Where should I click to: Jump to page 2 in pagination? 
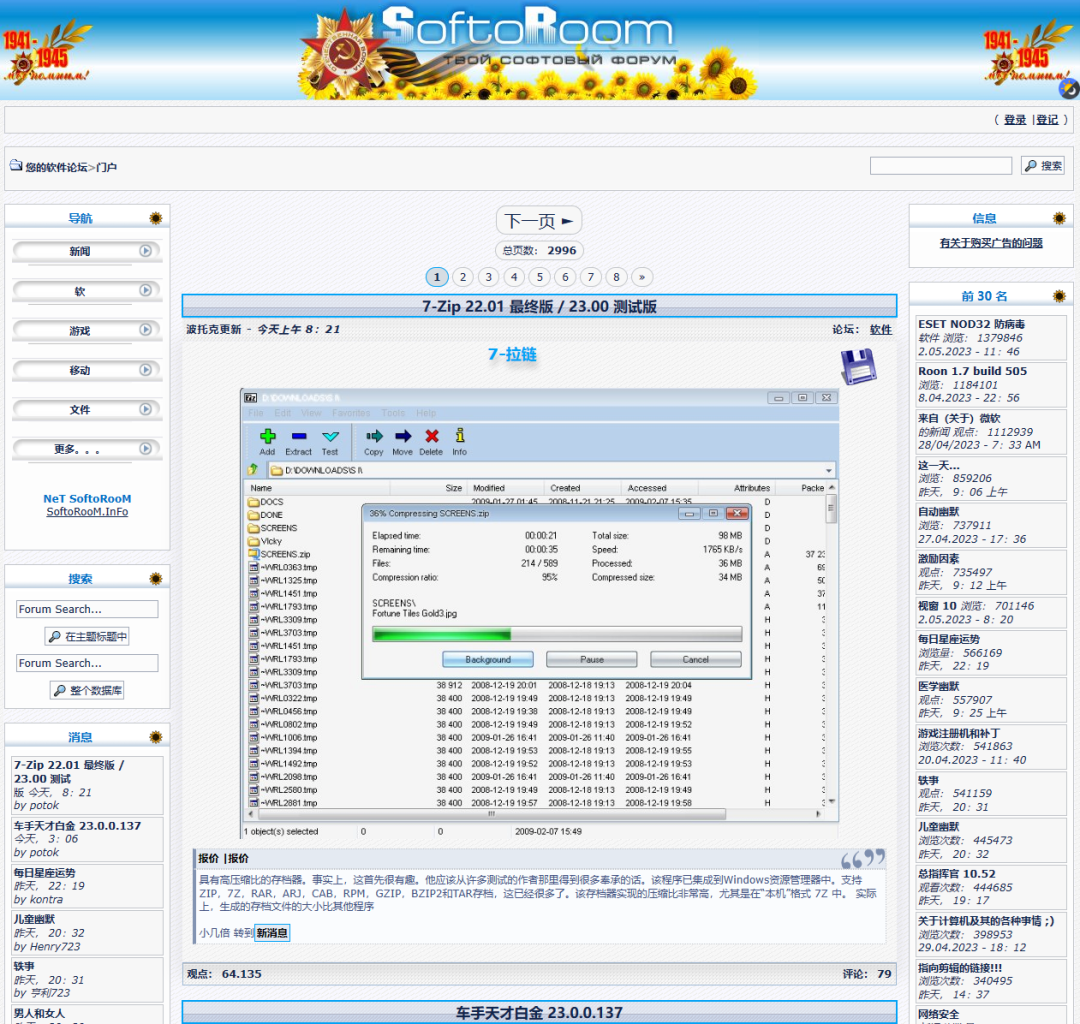coord(463,277)
